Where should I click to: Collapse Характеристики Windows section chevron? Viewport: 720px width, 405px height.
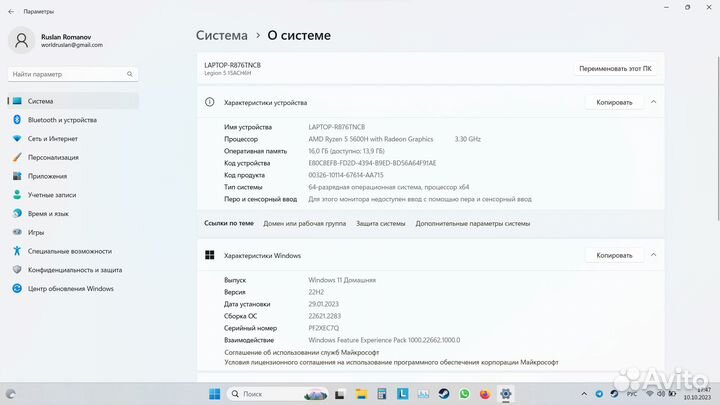tap(653, 255)
